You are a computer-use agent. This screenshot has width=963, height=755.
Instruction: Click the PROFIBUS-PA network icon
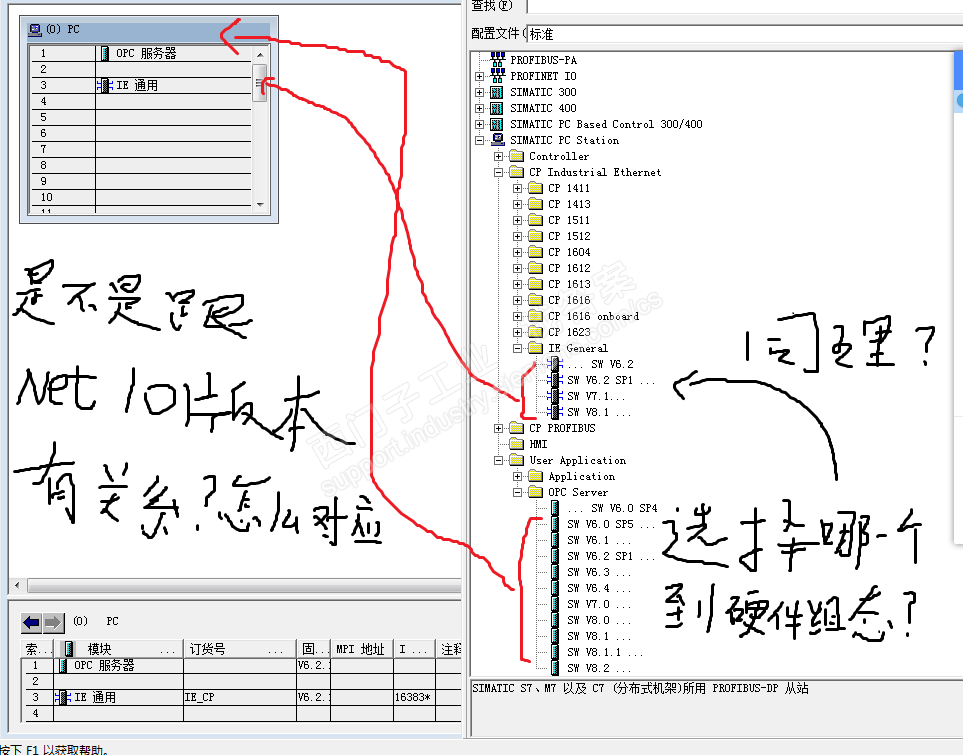497,60
